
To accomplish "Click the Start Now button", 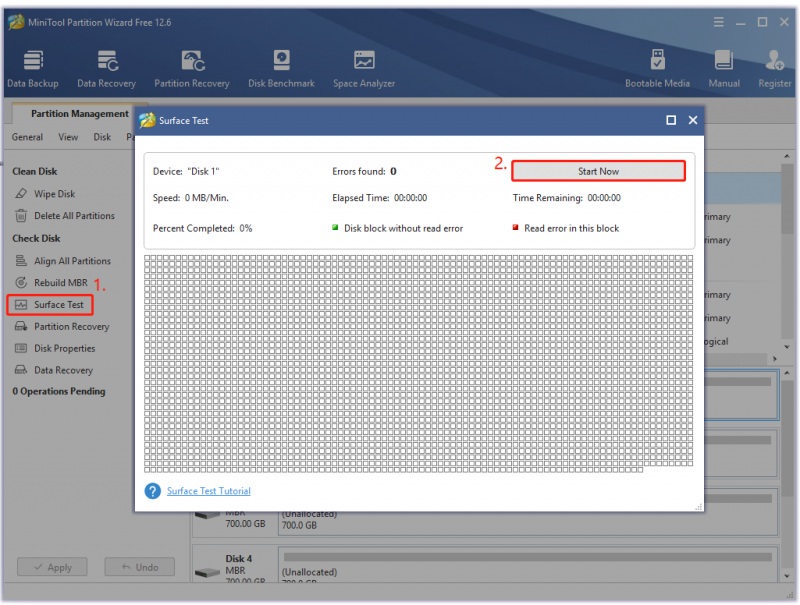I will coord(598,171).
